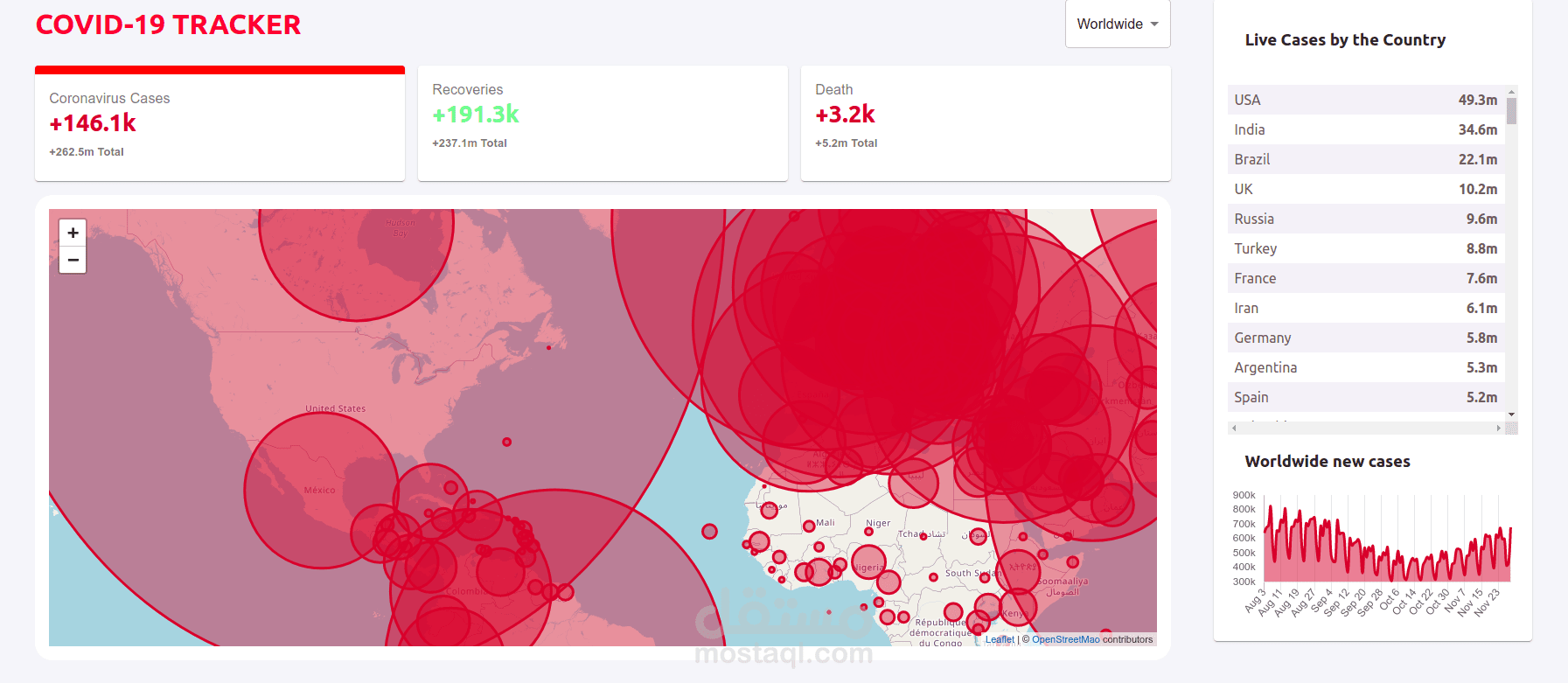Click the +237.1m Total recoveries text
Viewport: 1568px width, 683px height.
coord(470,143)
